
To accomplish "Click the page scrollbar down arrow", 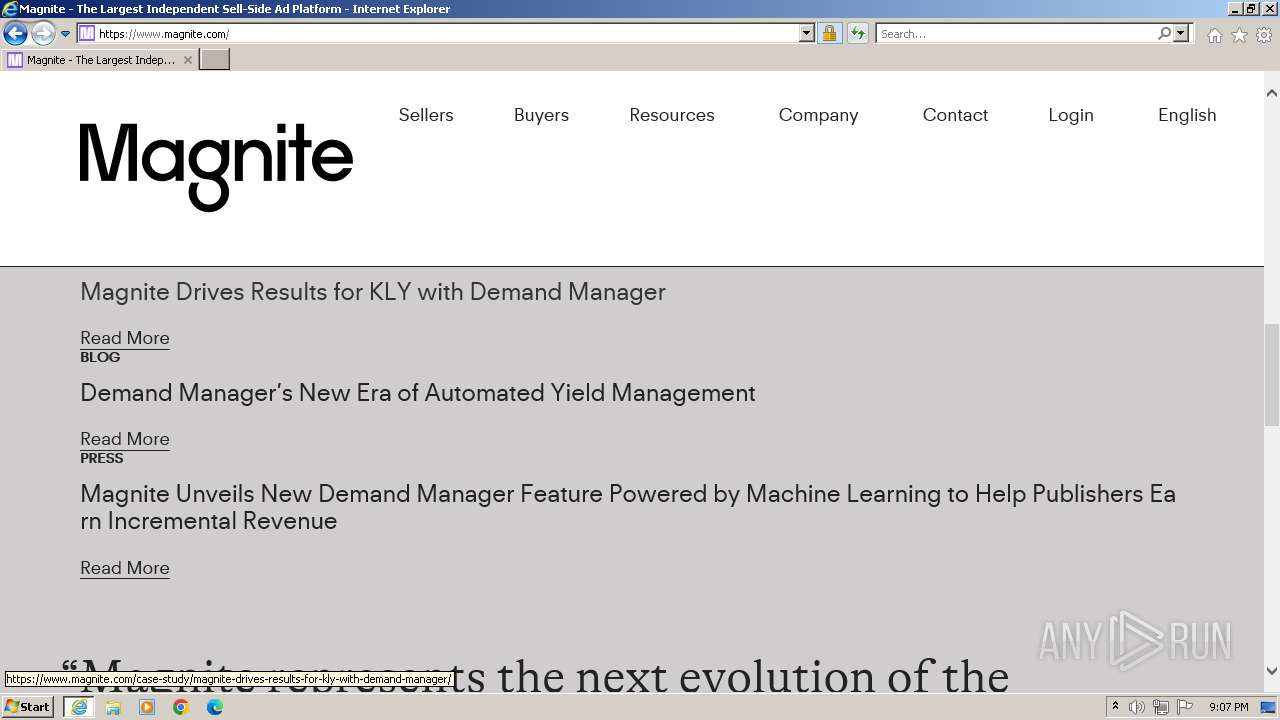I will pos(1272,671).
